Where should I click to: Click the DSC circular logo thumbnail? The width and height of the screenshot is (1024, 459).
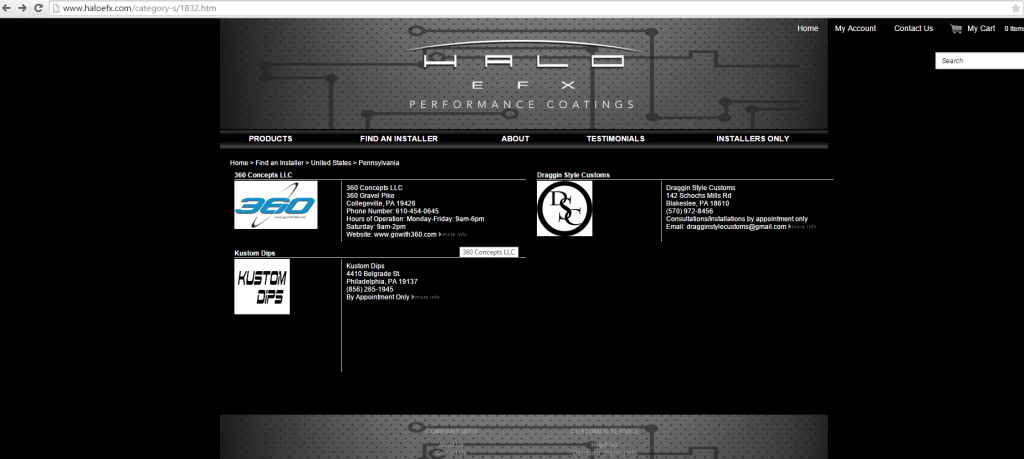(x=564, y=208)
